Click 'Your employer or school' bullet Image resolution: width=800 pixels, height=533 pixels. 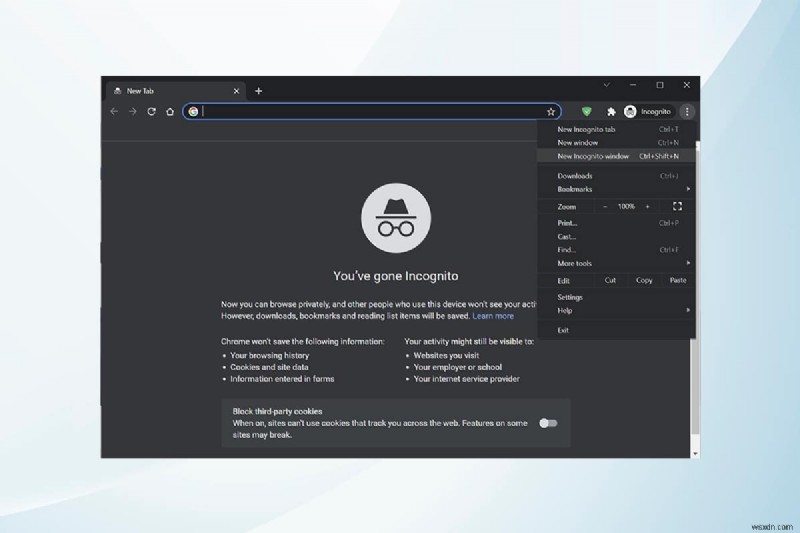click(x=457, y=367)
